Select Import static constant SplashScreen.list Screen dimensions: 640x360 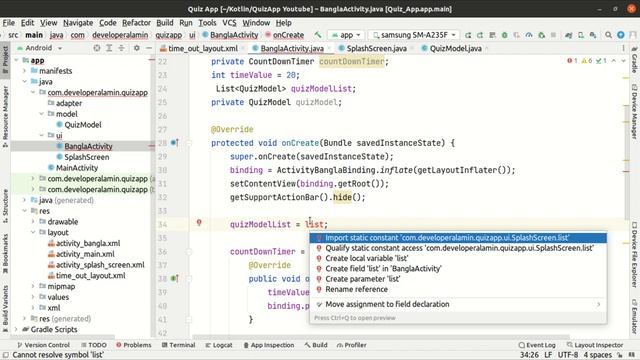(458, 238)
